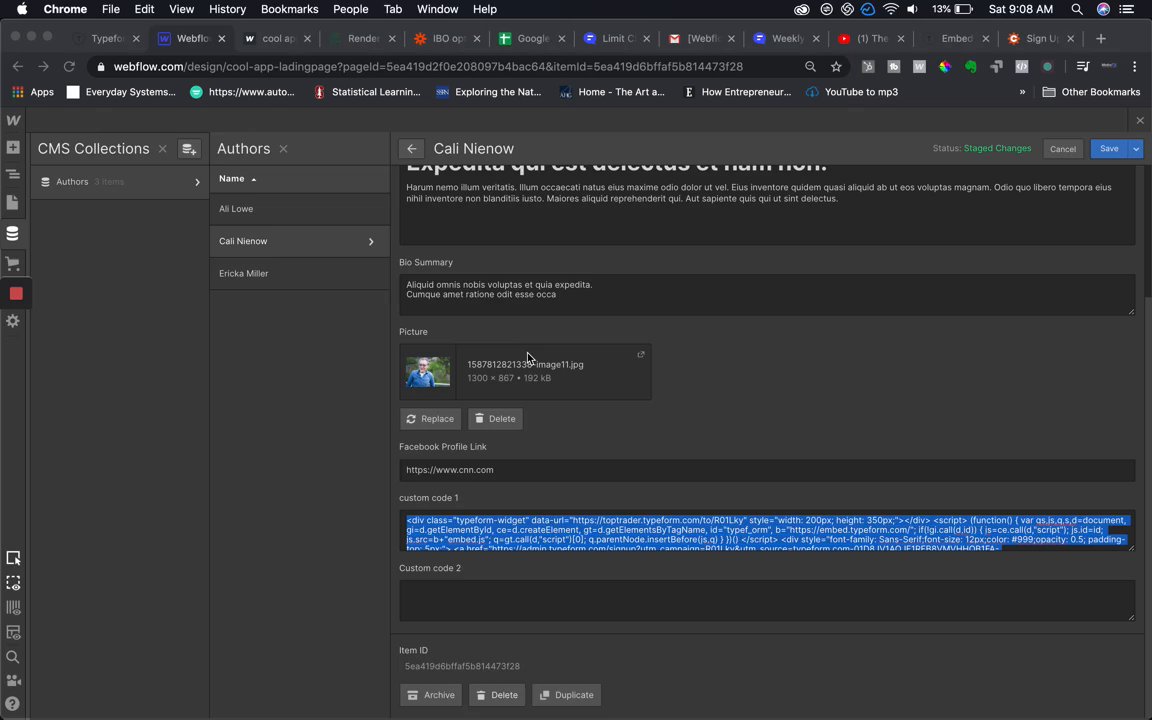Viewport: 1152px width, 720px height.
Task: Switch to the Typeform tab
Action: 107,38
